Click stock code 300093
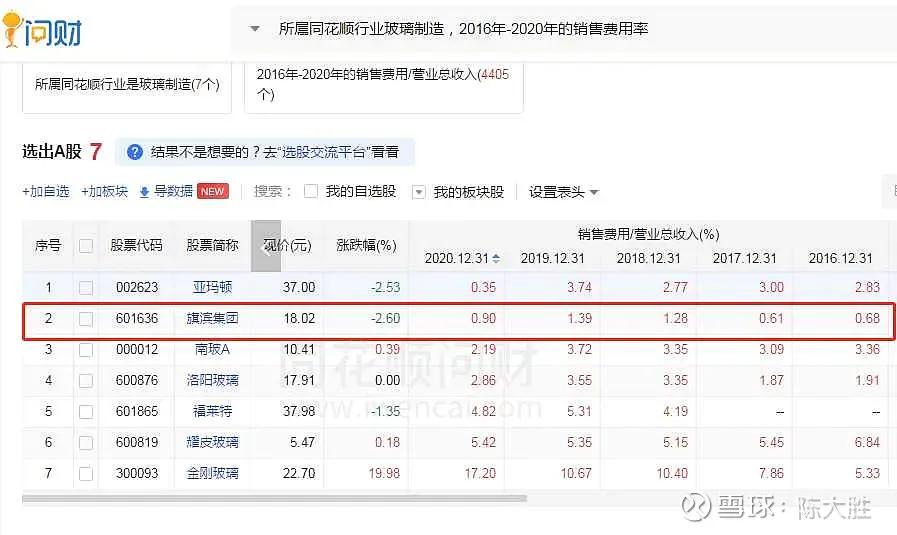 click(x=137, y=473)
